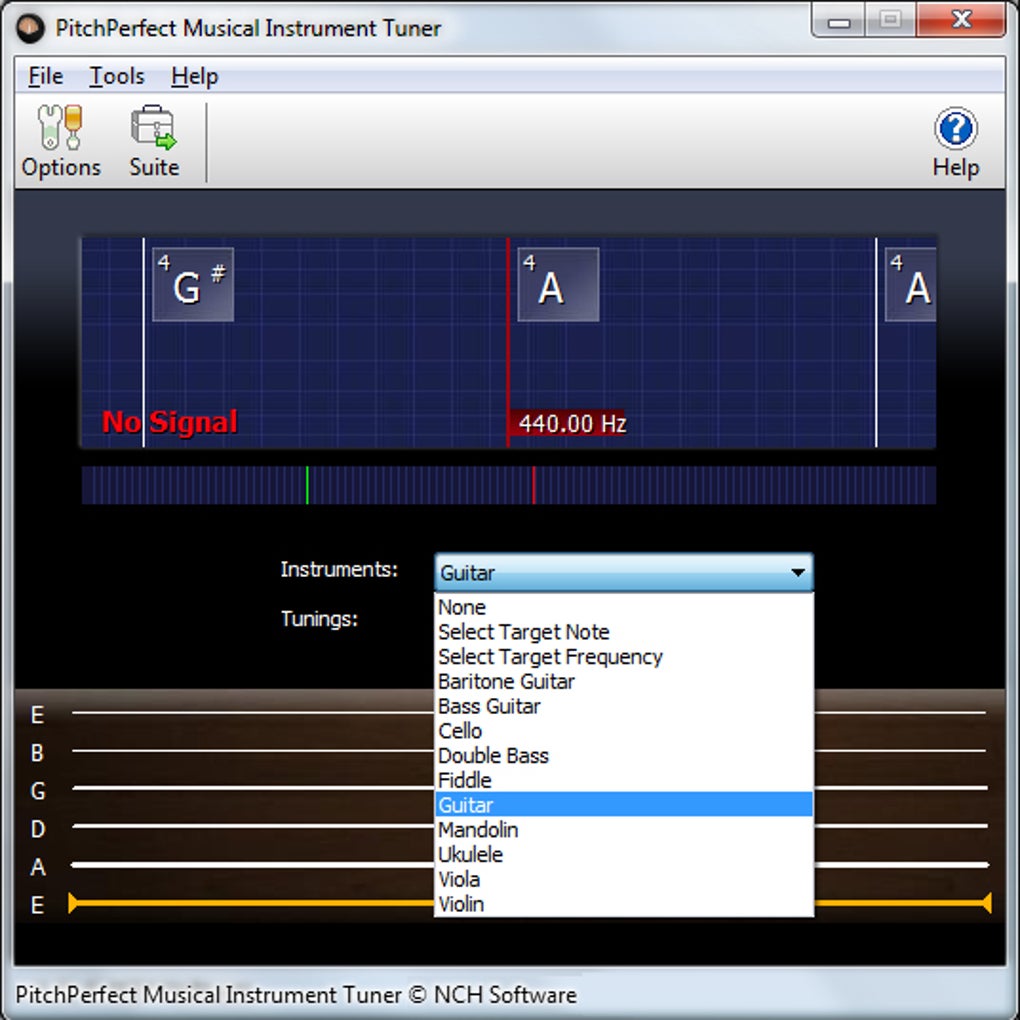Click the 440.00 Hz frequency label
This screenshot has height=1020, width=1020.
click(x=572, y=423)
